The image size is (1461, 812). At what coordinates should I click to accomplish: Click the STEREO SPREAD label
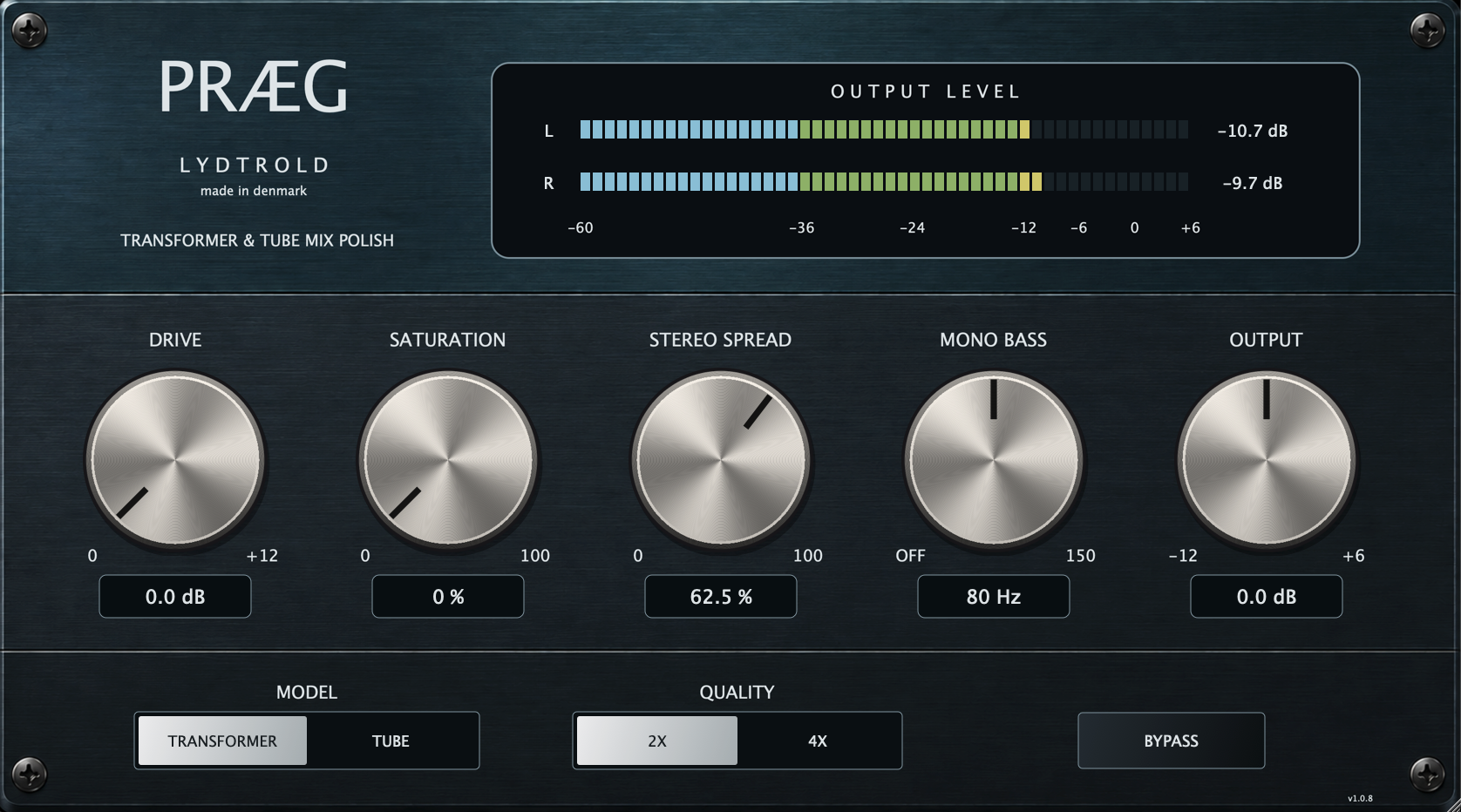[720, 340]
